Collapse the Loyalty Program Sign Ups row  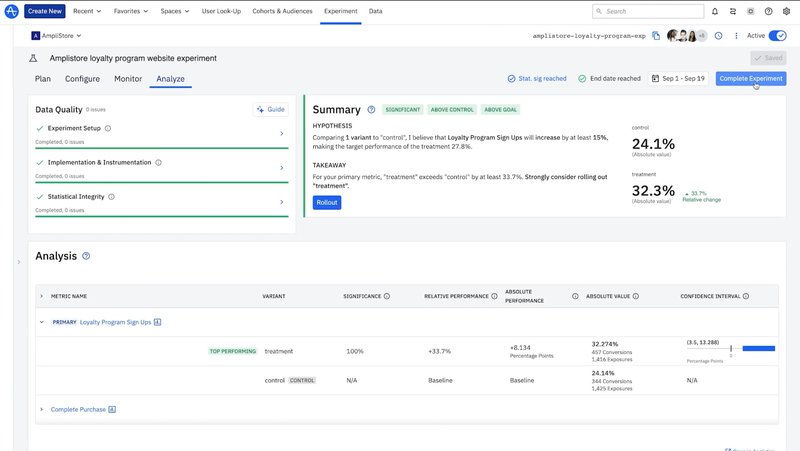[x=41, y=322]
